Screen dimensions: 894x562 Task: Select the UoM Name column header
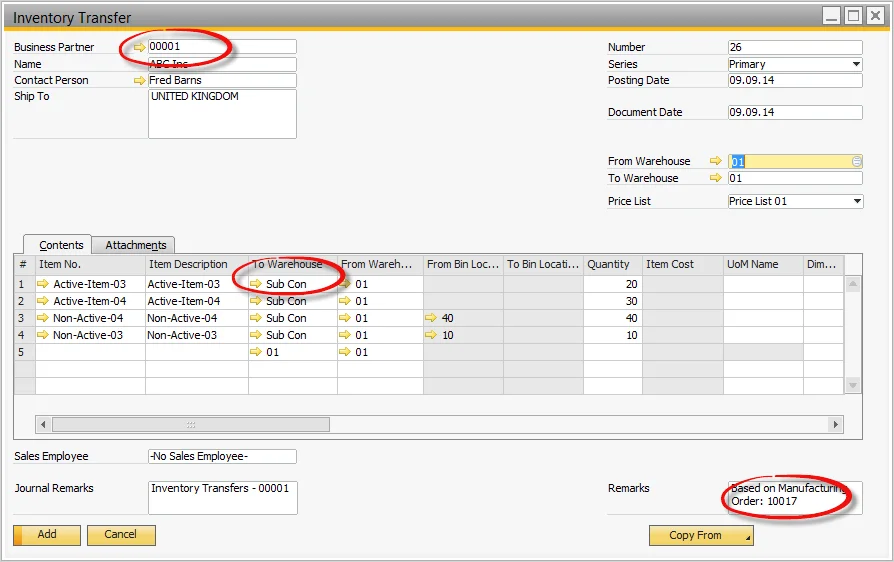click(763, 264)
